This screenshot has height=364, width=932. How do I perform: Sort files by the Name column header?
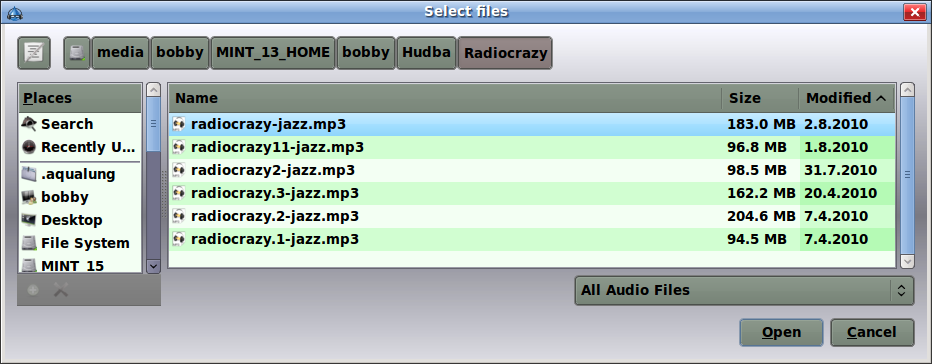pos(445,98)
